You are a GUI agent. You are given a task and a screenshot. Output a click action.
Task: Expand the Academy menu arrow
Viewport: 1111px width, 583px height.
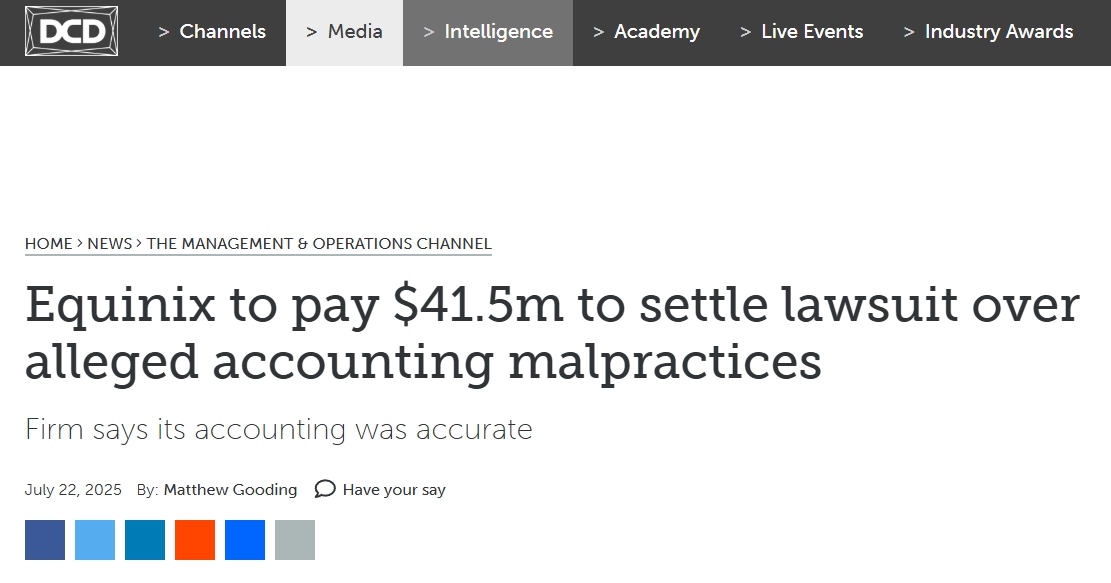[x=599, y=32]
